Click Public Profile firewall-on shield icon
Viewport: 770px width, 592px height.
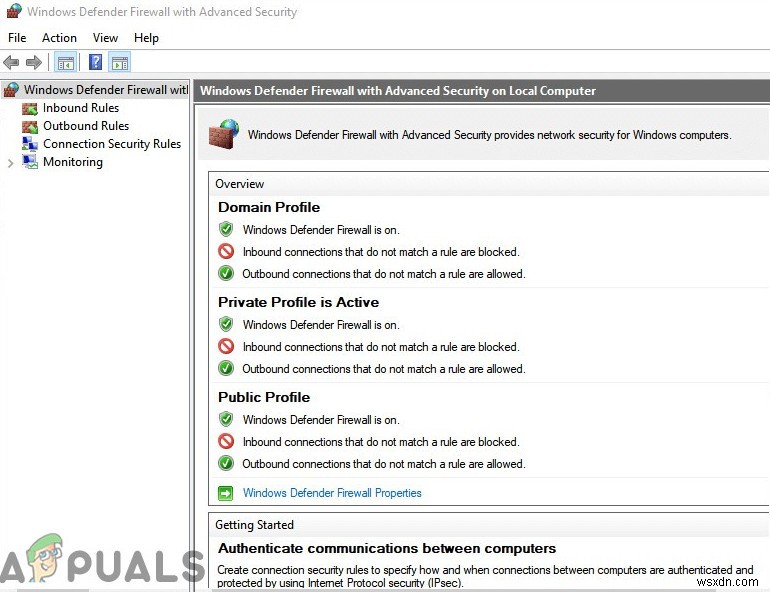click(x=226, y=419)
